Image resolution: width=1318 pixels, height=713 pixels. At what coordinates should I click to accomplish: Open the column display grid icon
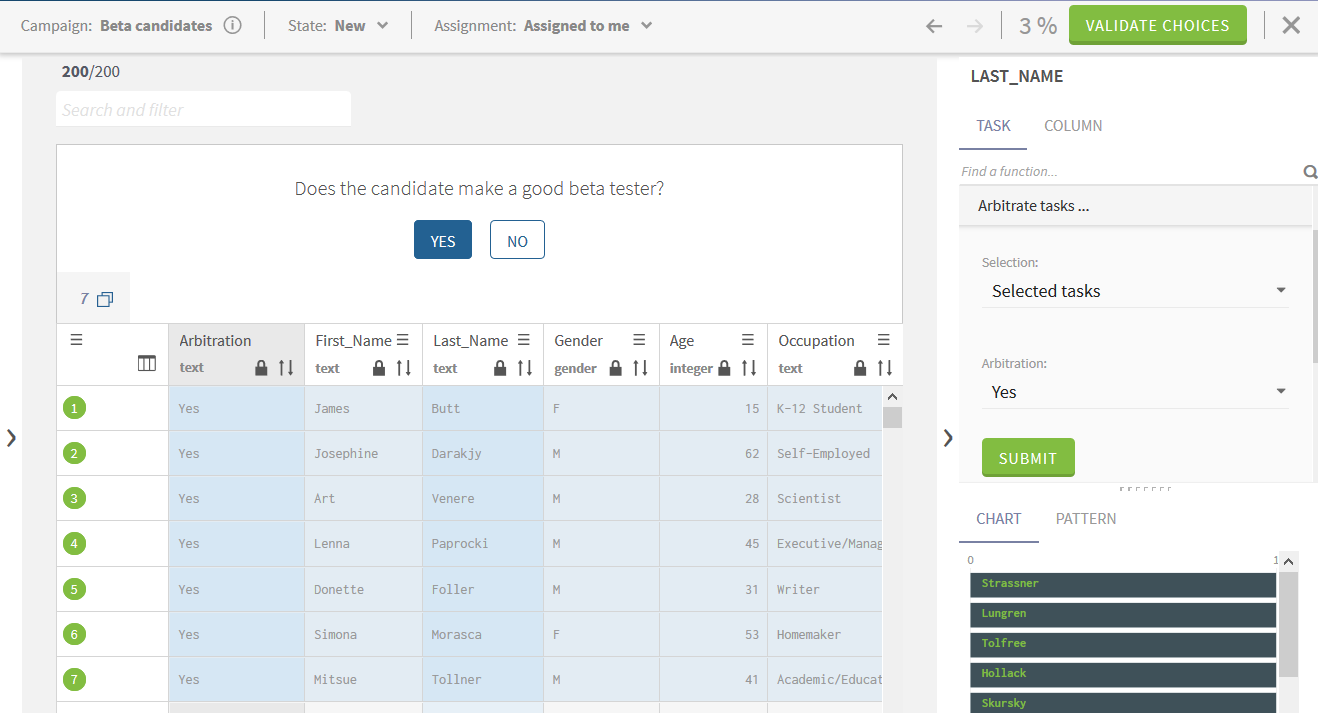tap(147, 364)
